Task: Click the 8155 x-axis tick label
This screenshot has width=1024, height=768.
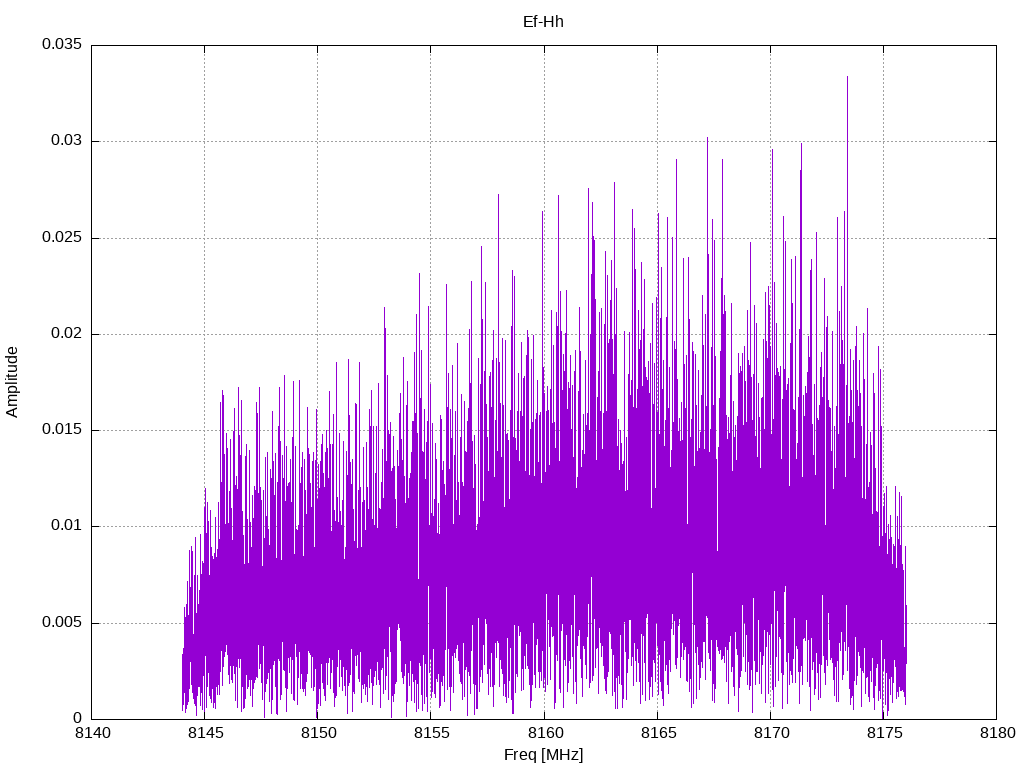Action: 432,733
